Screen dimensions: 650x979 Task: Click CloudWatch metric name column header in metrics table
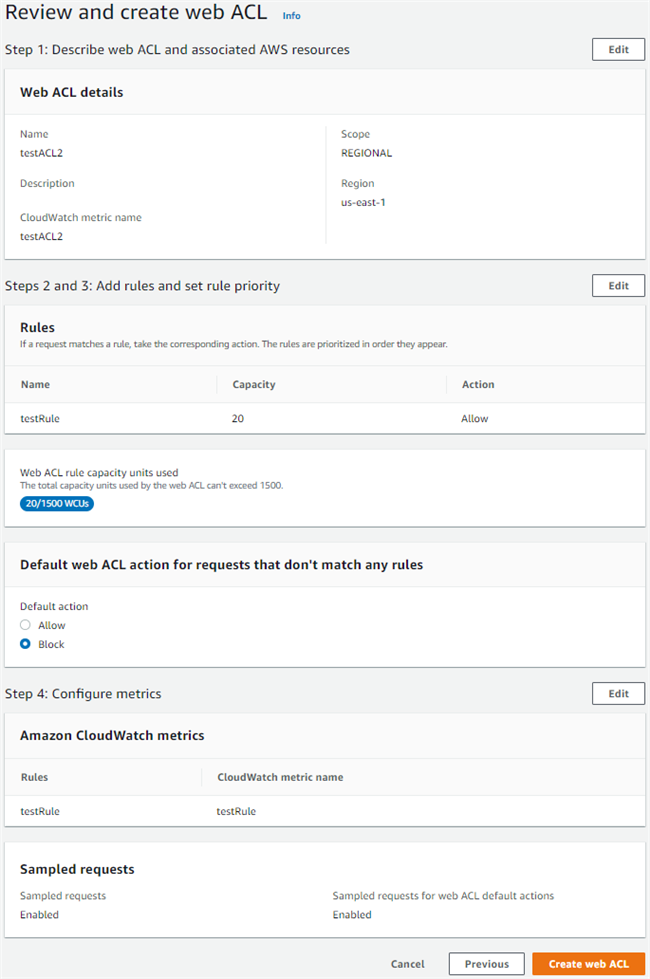pos(280,777)
